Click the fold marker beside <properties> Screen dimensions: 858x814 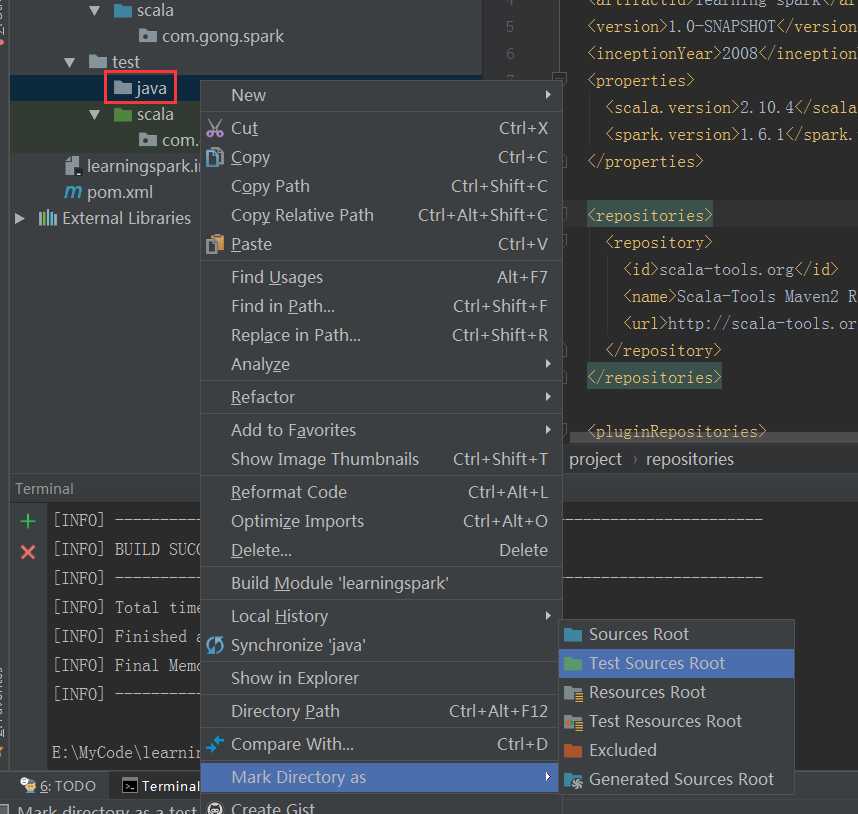point(559,78)
